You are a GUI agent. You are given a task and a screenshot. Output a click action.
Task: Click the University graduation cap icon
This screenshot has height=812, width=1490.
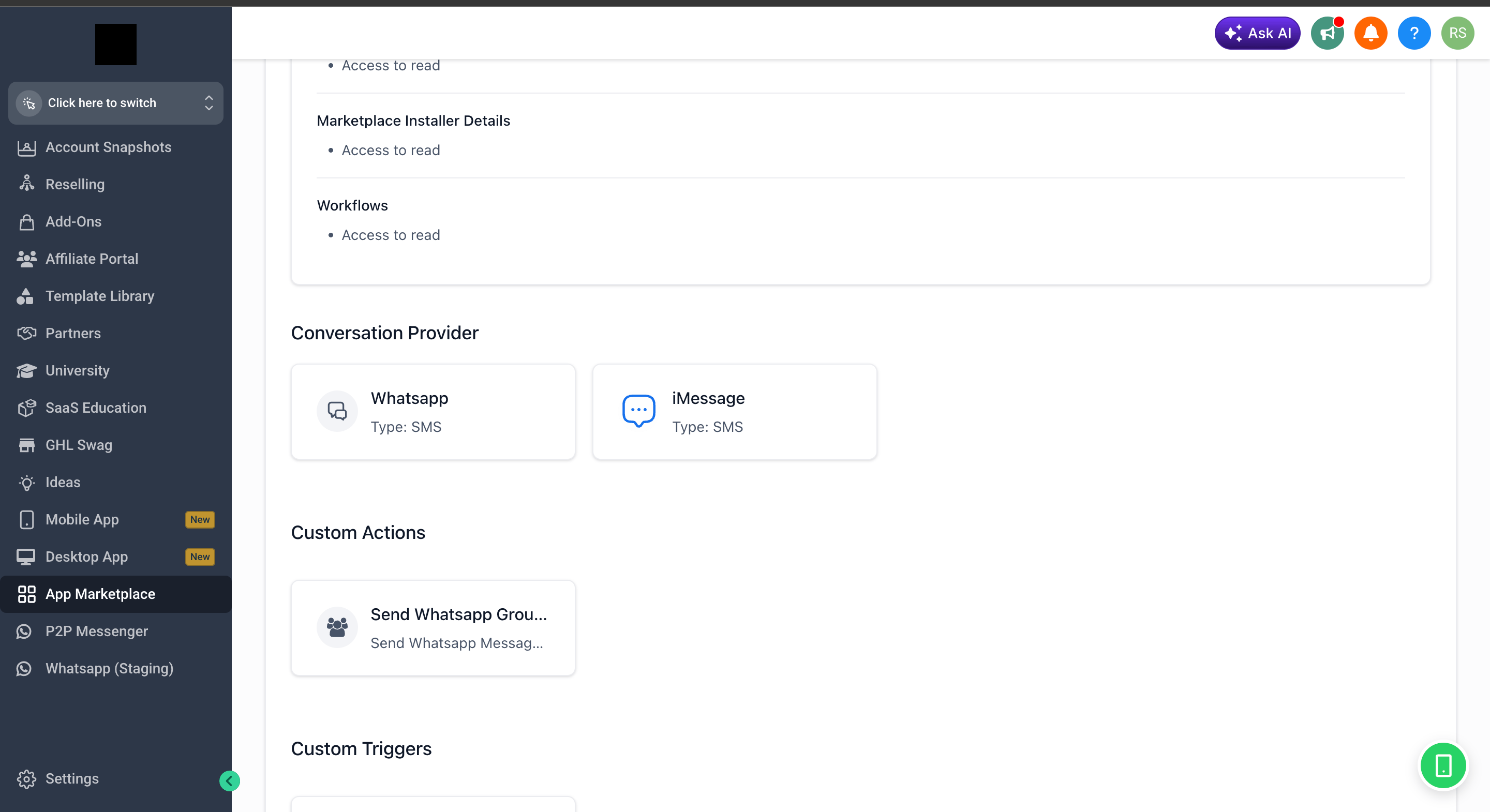tap(26, 371)
